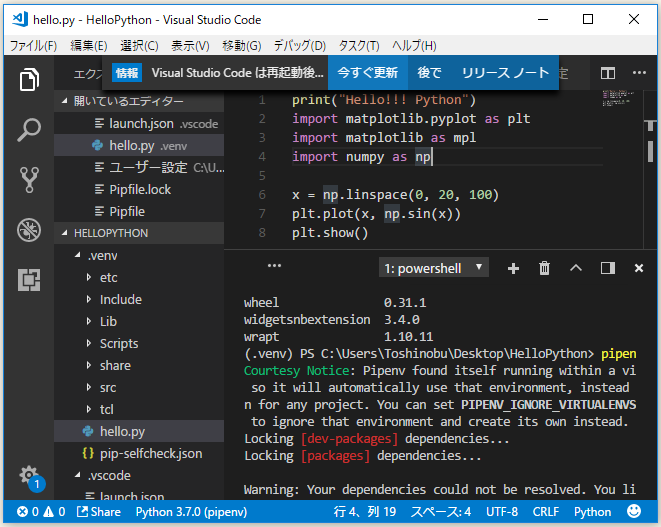Click the Python file icon of open hello.py
Screen dimensions: 661x527
click(x=97, y=145)
